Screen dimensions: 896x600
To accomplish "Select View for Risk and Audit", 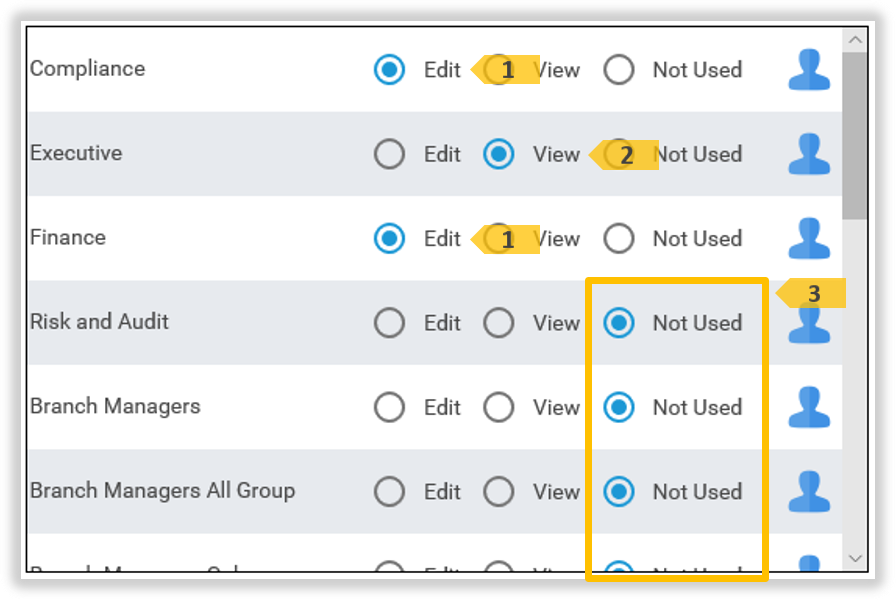I will (x=499, y=323).
